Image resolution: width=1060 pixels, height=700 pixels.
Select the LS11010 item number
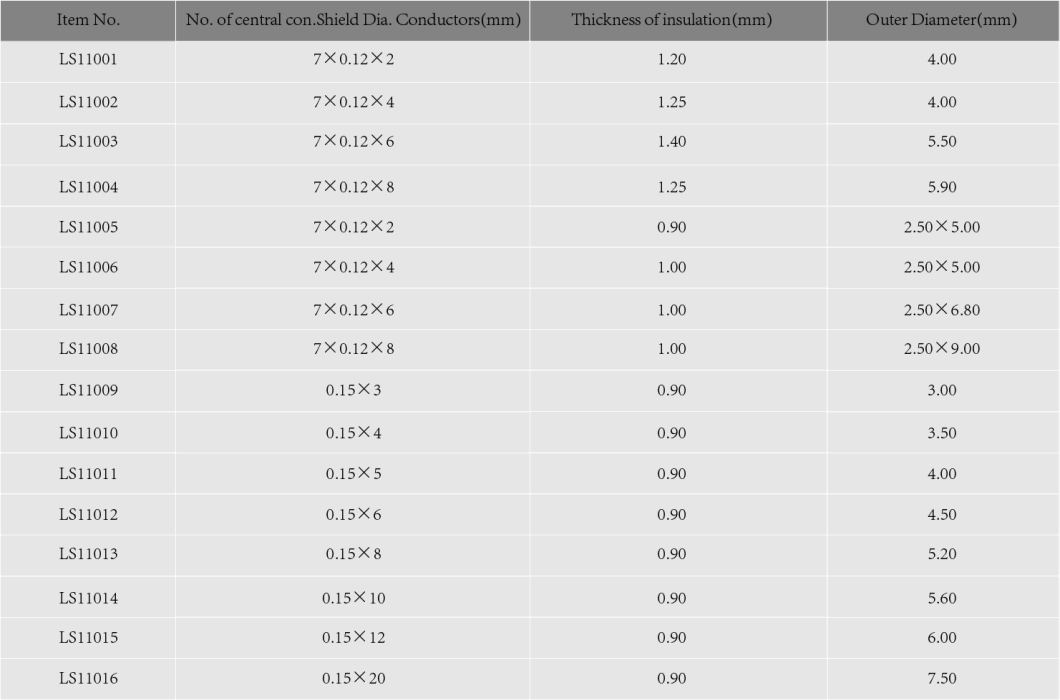coord(88,434)
